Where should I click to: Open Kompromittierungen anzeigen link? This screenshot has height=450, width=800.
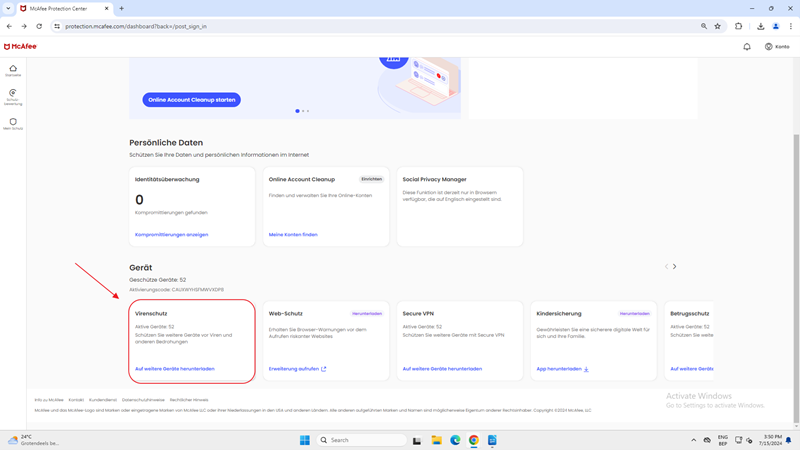171,235
